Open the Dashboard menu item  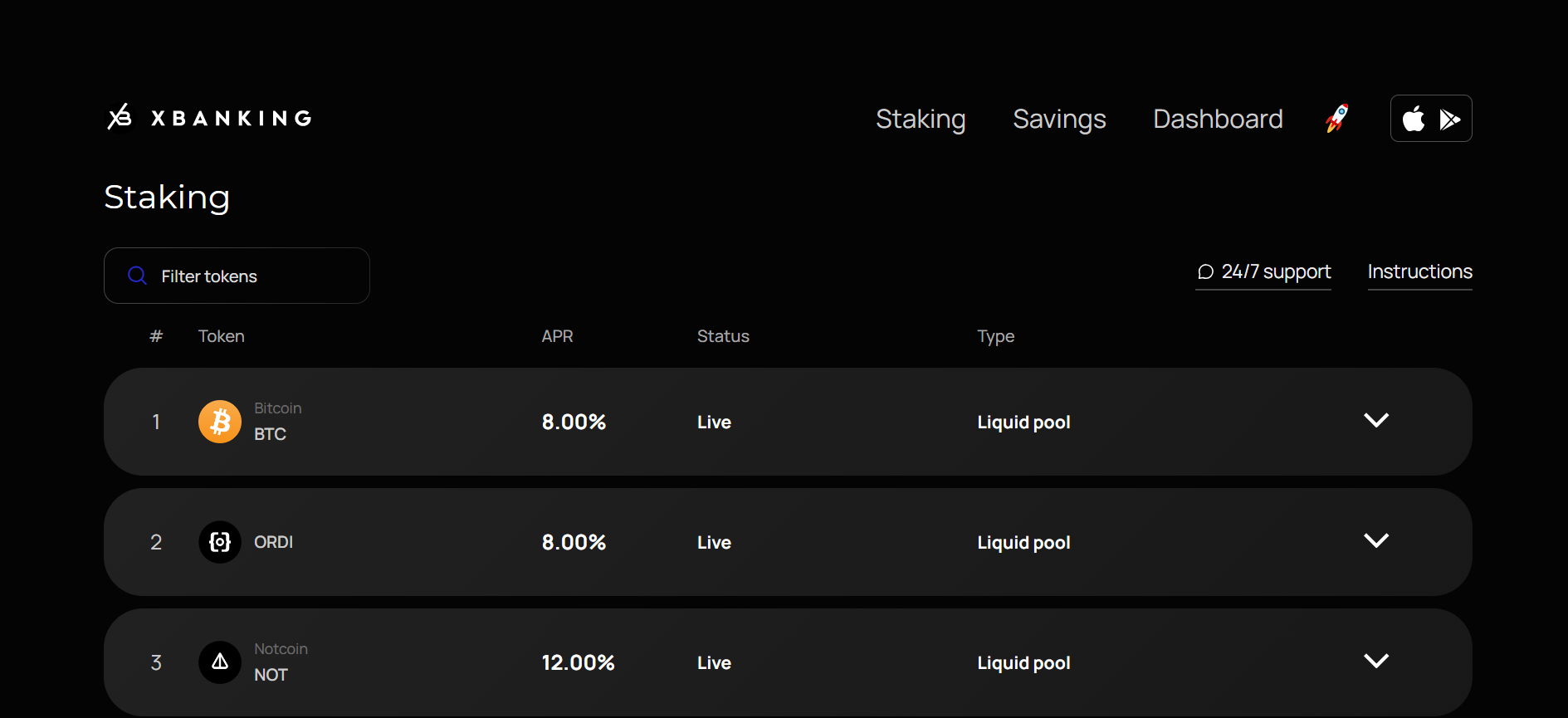coord(1218,120)
